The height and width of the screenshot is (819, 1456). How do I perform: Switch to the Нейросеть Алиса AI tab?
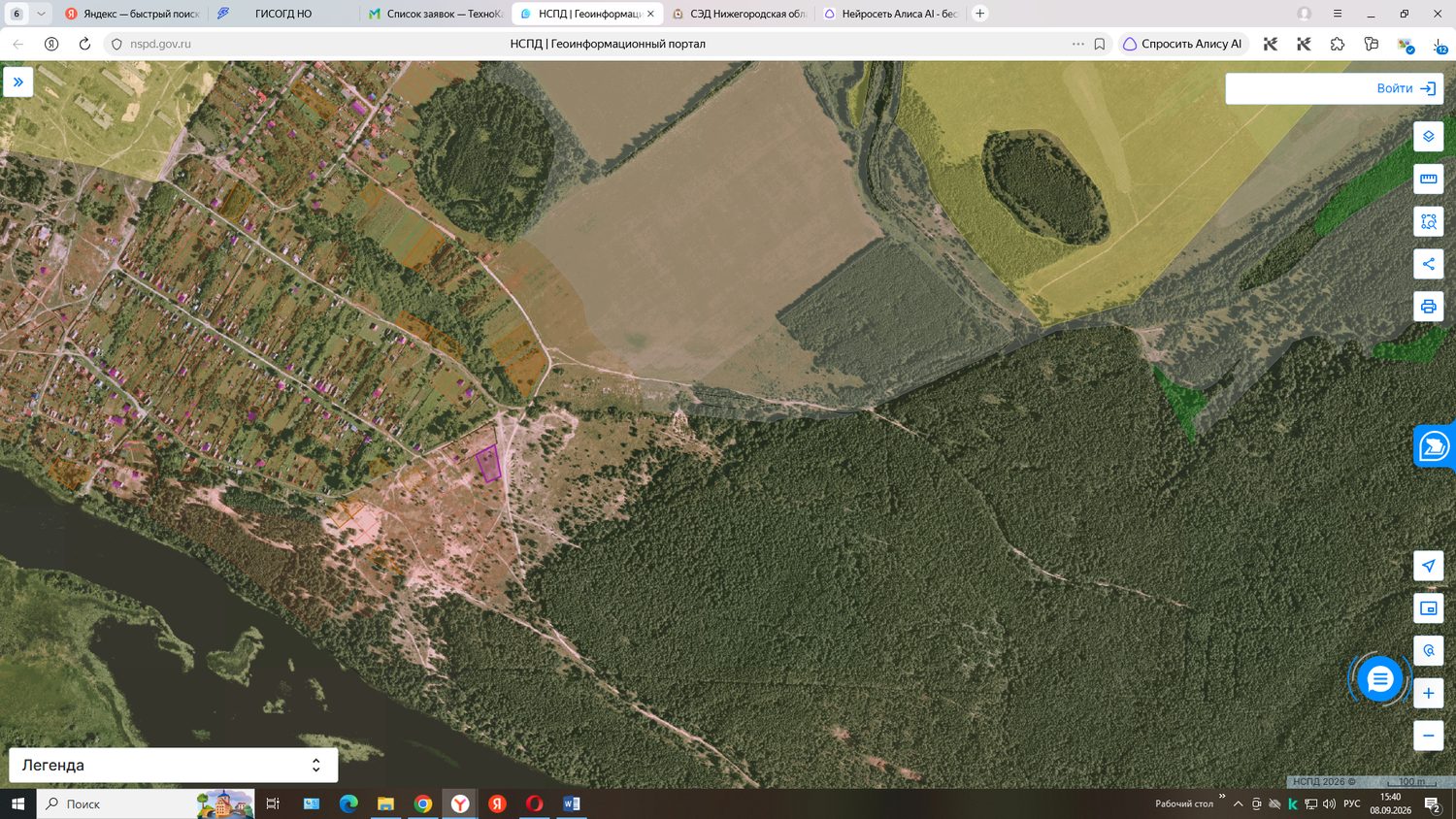point(890,14)
